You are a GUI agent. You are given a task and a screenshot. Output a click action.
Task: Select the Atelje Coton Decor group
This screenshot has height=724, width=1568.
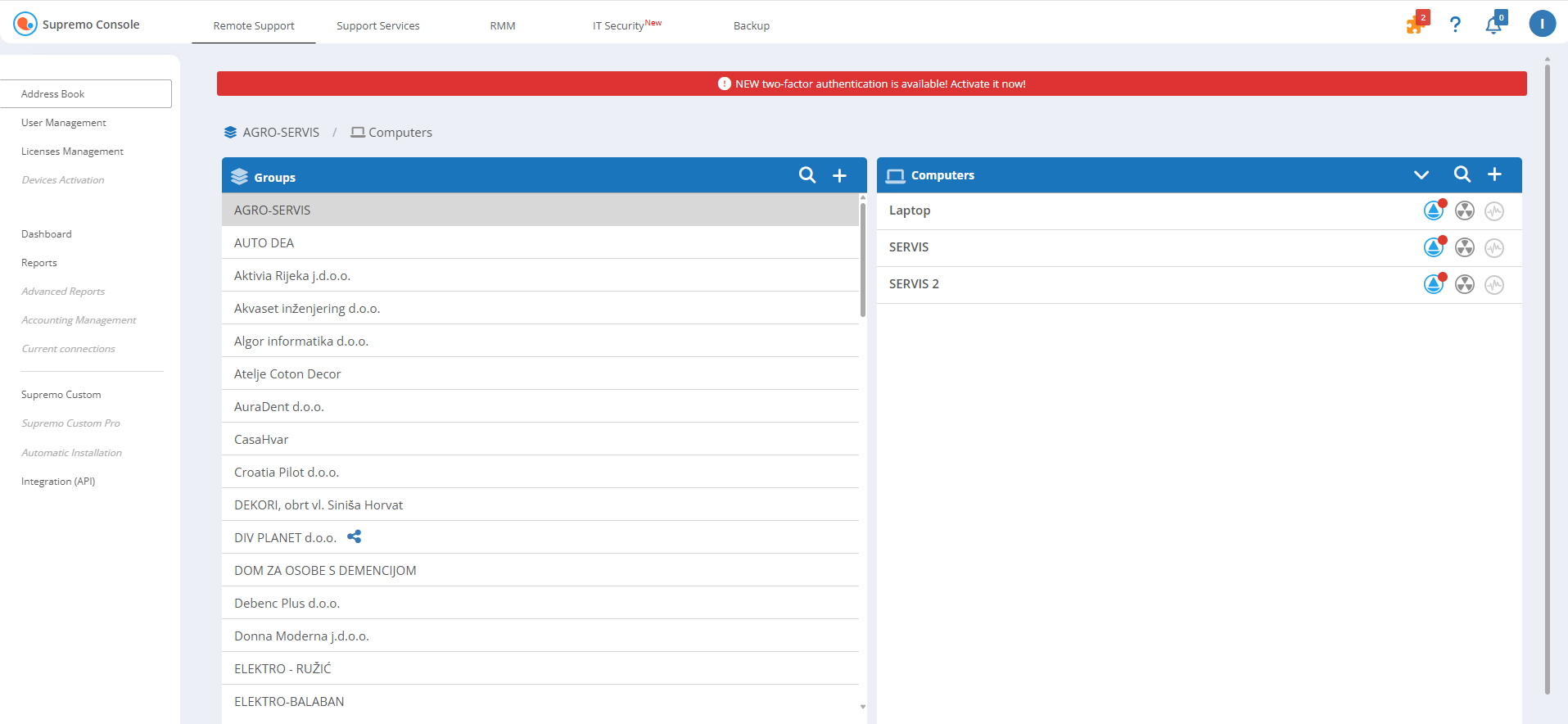(x=540, y=373)
